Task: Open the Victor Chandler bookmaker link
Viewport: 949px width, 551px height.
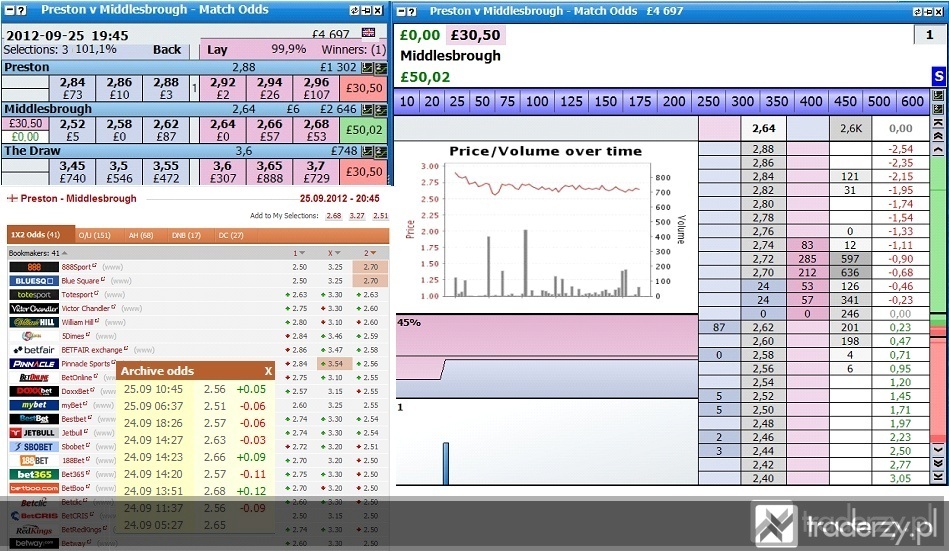Action: pos(88,308)
